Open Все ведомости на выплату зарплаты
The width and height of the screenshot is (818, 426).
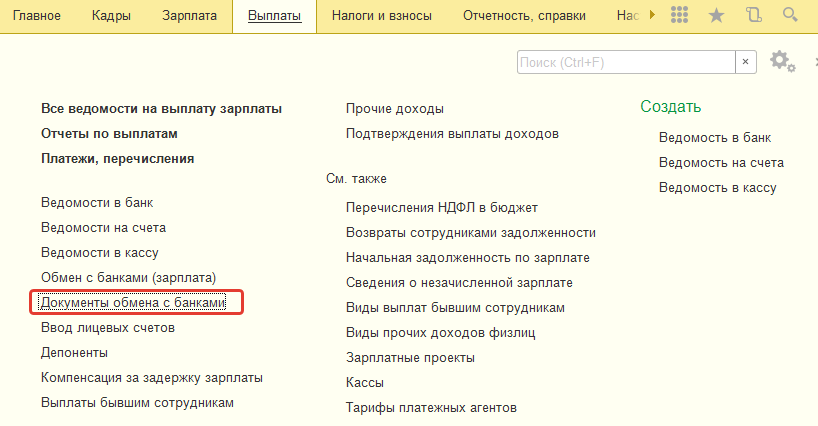tap(161, 108)
